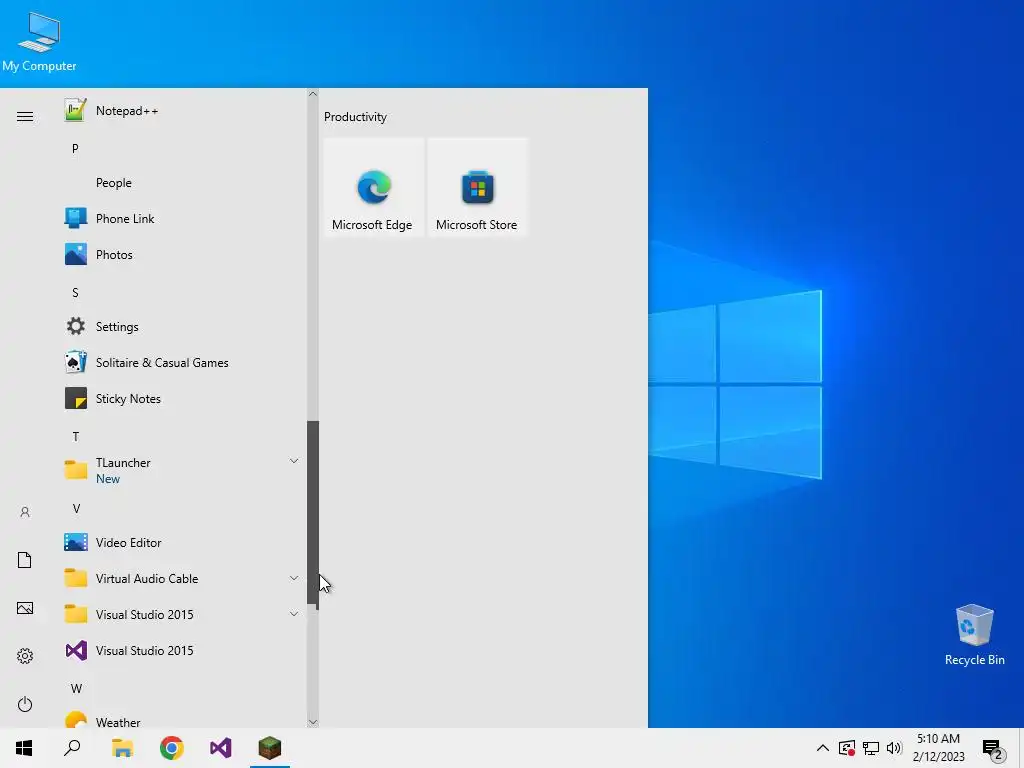Open Settings gear in Start sidebar
Image resolution: width=1024 pixels, height=768 pixels.
tap(25, 656)
